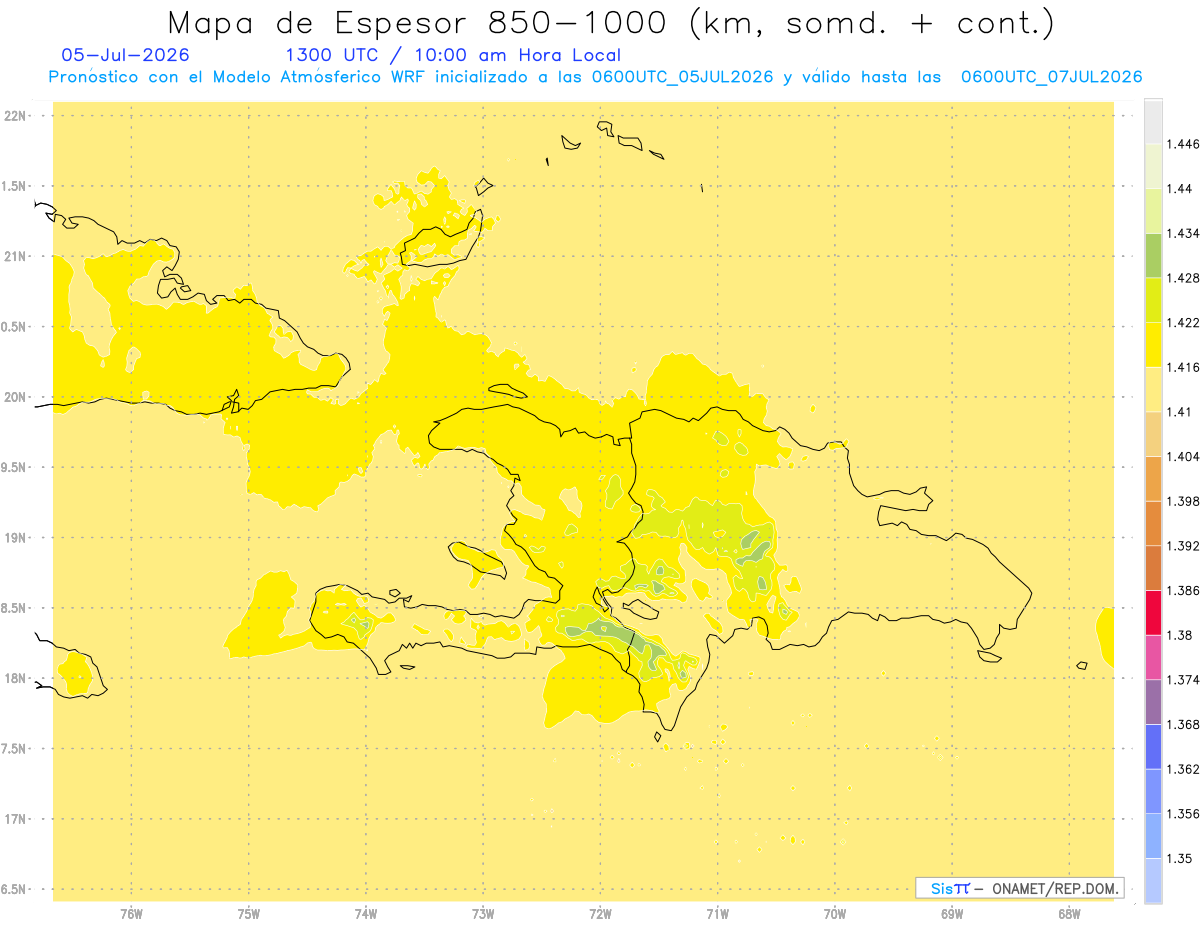Screen dimensions: 1200x927
Task: Click the legend value '1.41'
Action: tap(1179, 412)
